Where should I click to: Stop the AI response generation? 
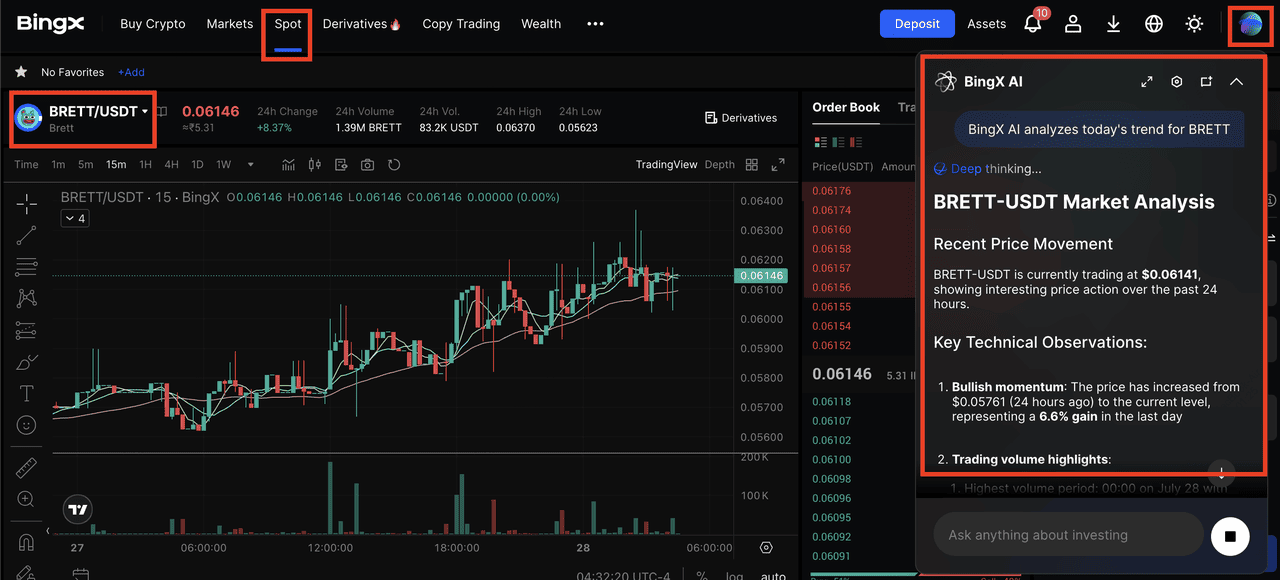[x=1230, y=536]
